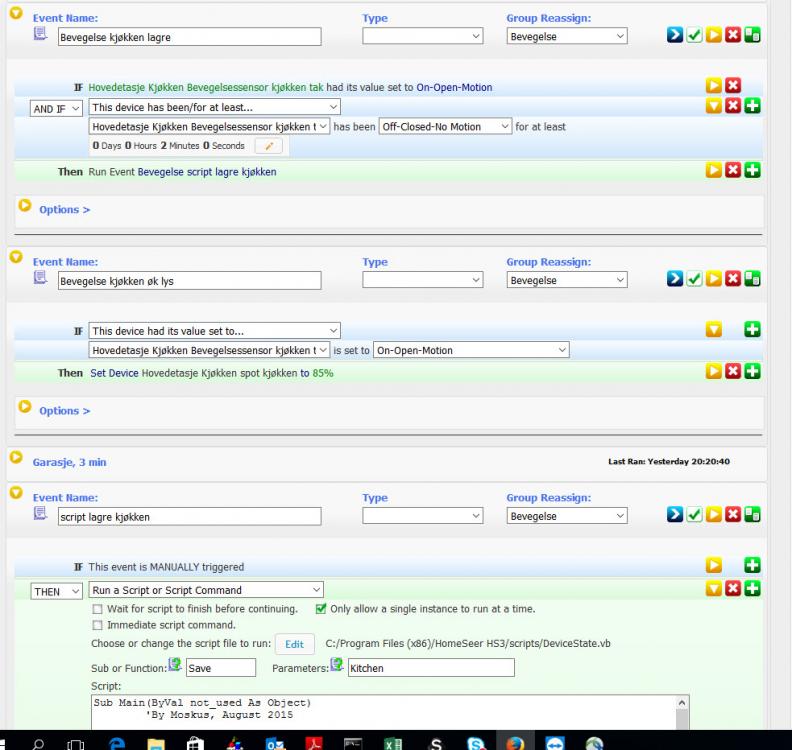Expand Options under 'Bevegelse kjøkken øk lys'
Screen dimensions: 792x750
tap(64, 411)
